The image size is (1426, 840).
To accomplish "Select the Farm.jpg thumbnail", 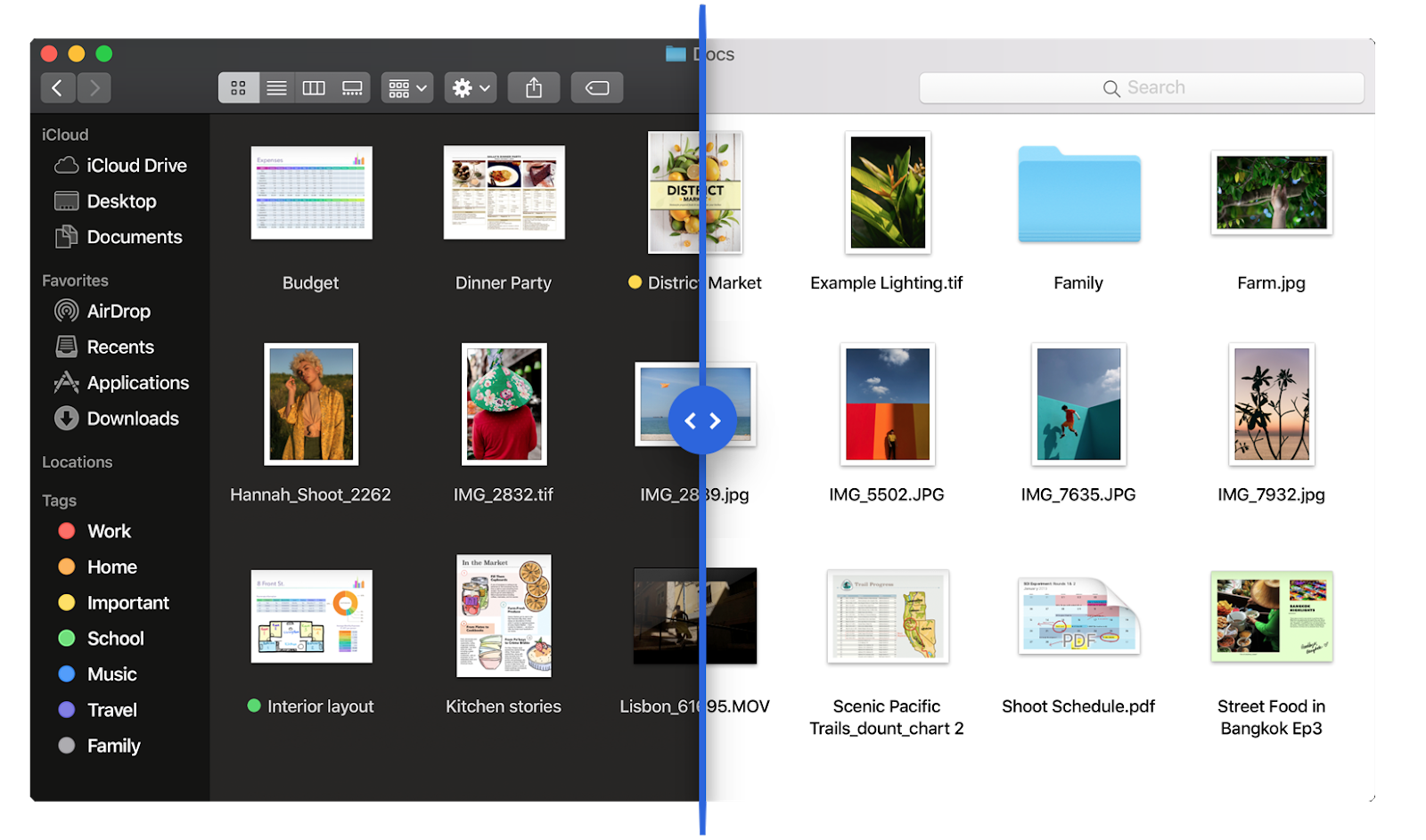I will point(1271,192).
